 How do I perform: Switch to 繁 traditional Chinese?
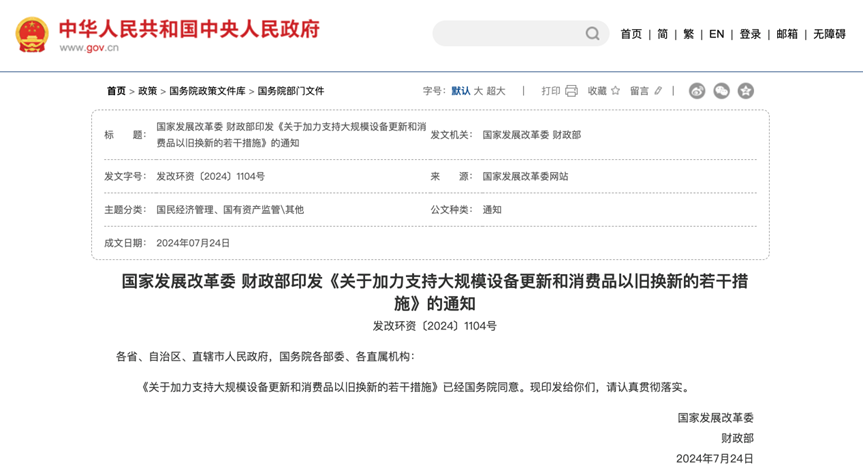(x=689, y=34)
